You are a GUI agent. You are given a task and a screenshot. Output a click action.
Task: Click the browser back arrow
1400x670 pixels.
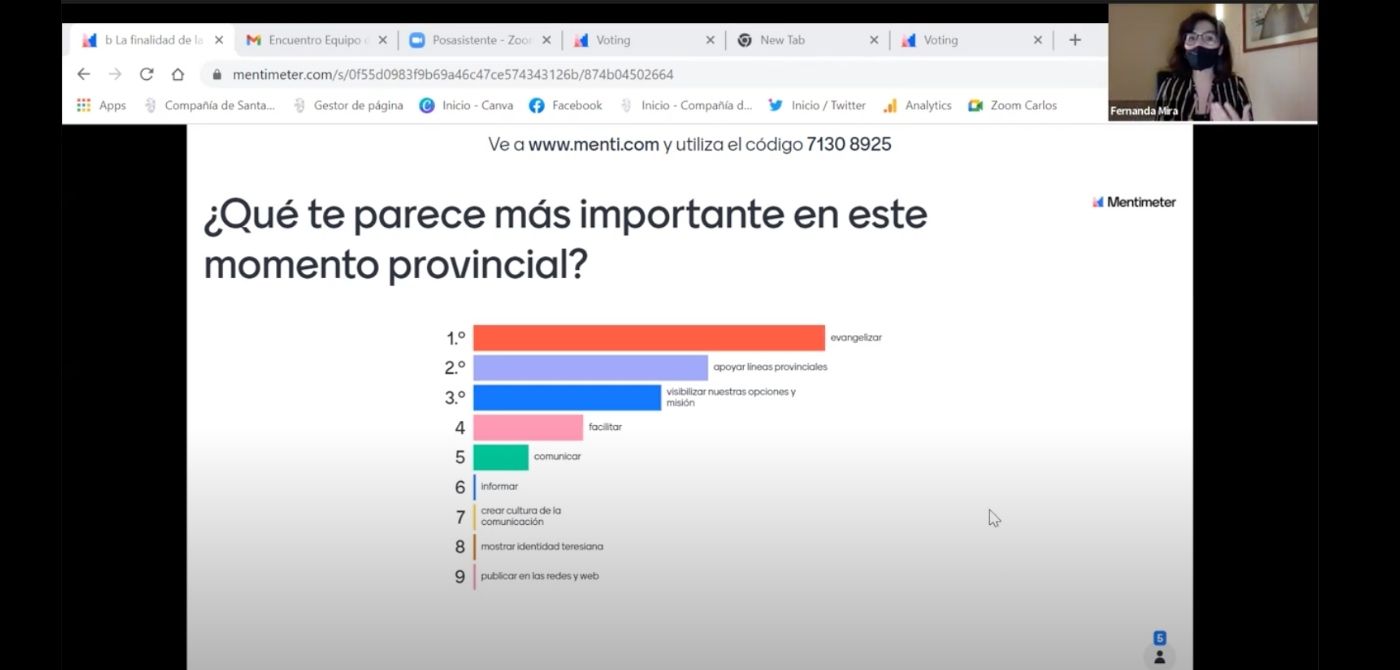pyautogui.click(x=84, y=74)
